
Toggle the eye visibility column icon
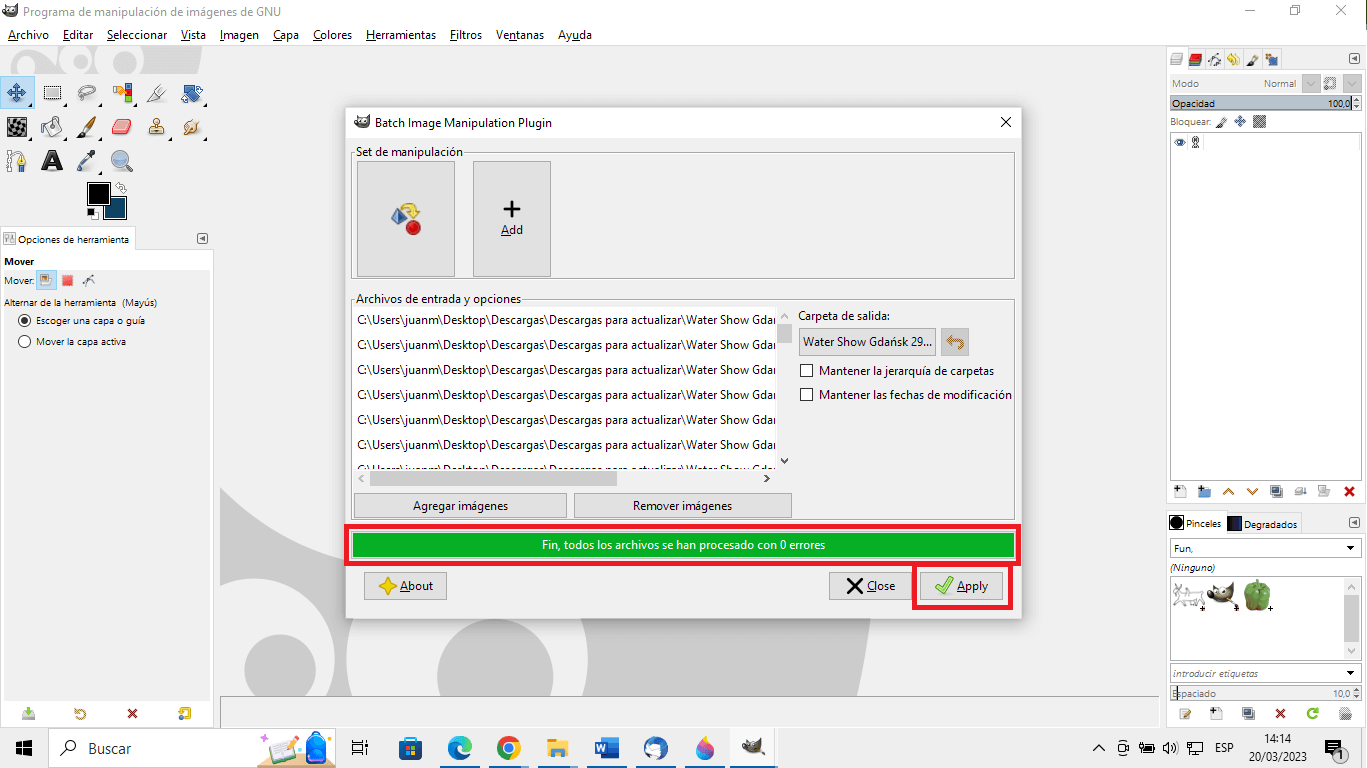click(x=1180, y=143)
